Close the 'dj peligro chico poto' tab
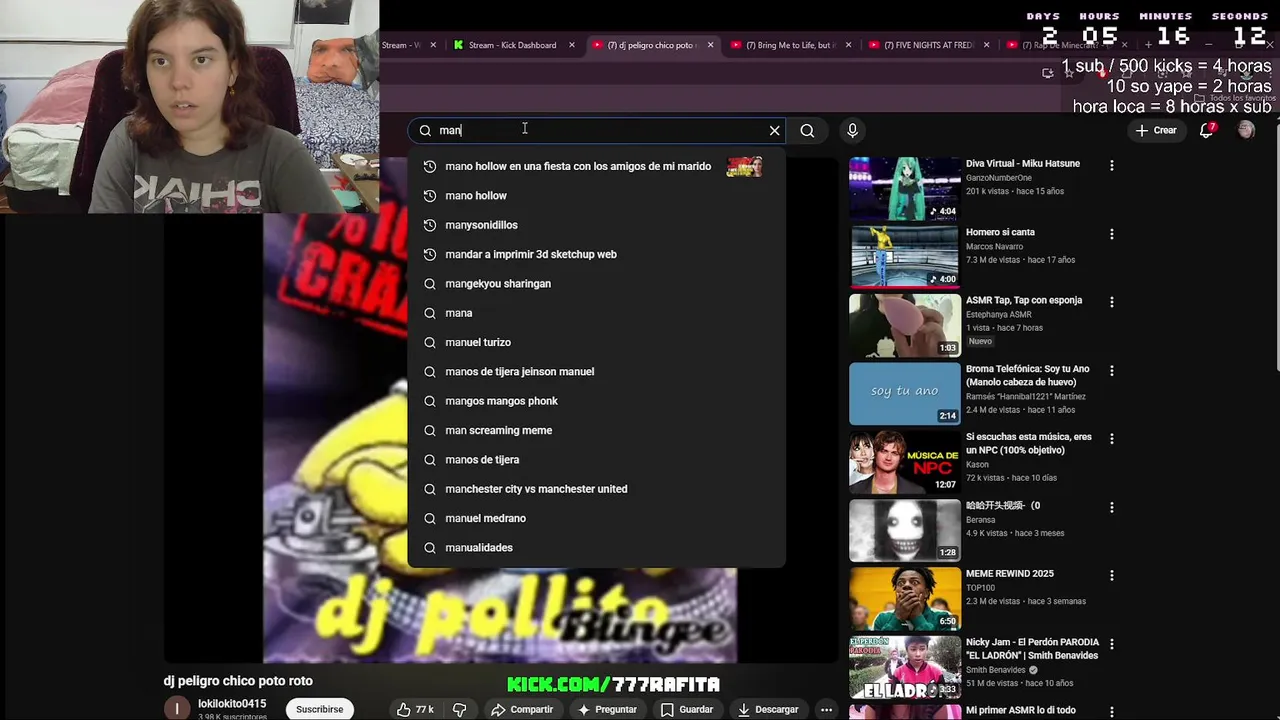 (711, 45)
